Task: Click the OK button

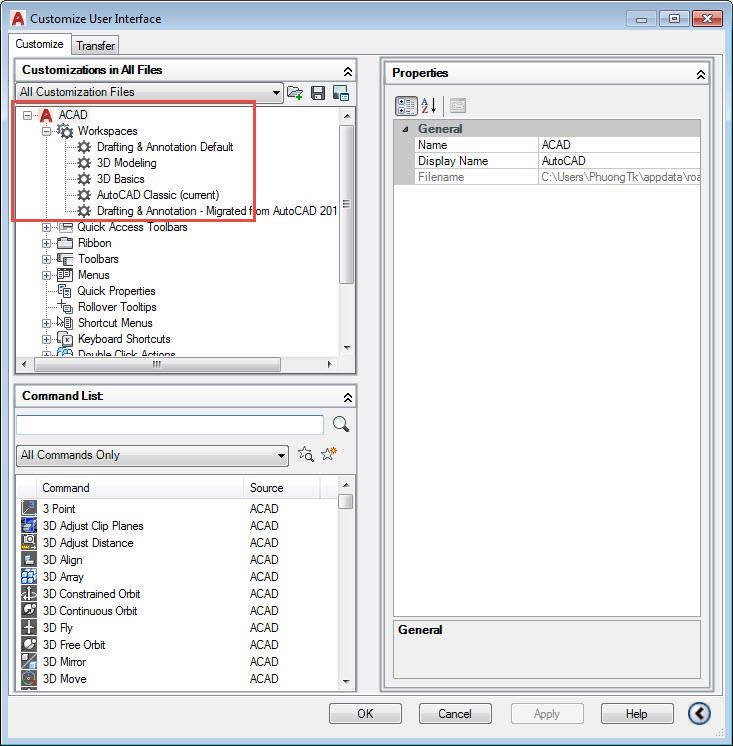Action: [x=365, y=714]
